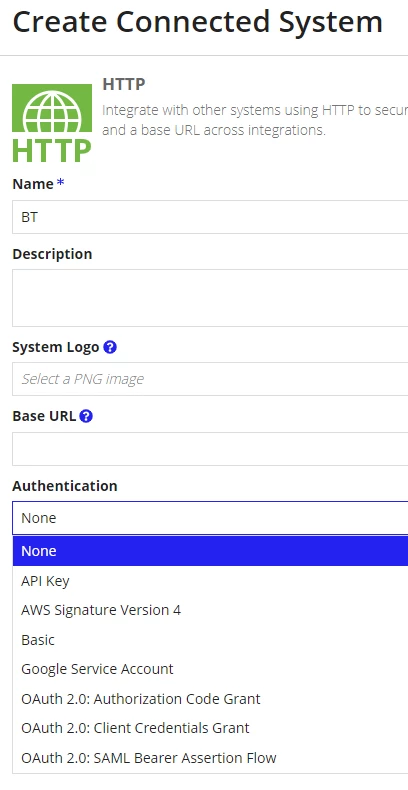Click the HTTP heading text
The image size is (408, 790).
click(x=124, y=84)
